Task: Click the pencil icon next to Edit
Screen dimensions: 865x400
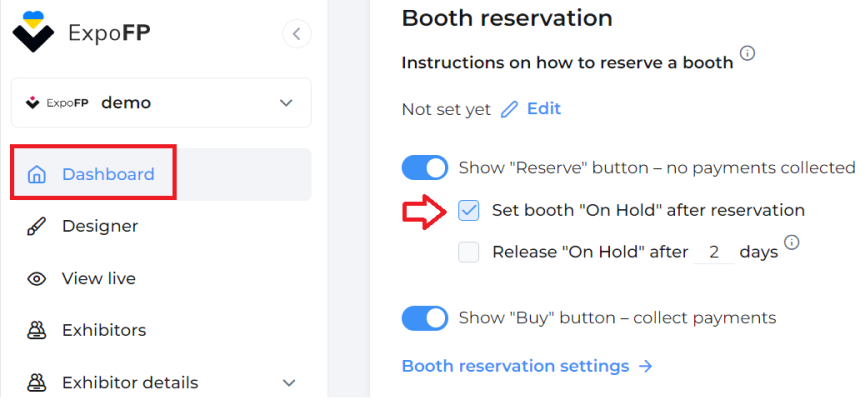Action: [509, 109]
